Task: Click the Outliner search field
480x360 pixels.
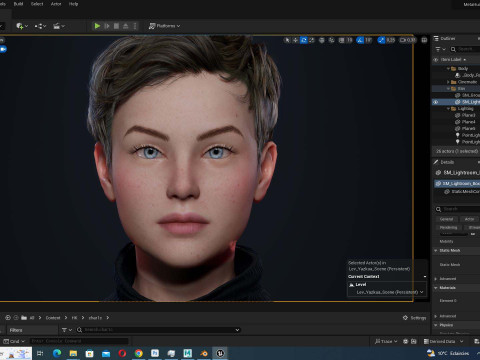Action: coord(466,49)
